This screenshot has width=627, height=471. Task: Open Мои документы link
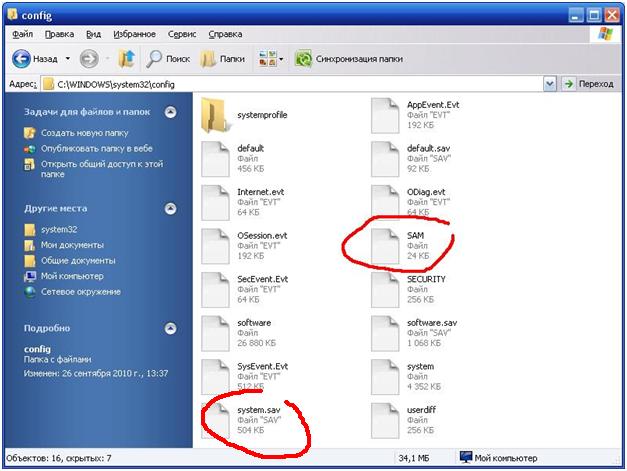coord(72,245)
